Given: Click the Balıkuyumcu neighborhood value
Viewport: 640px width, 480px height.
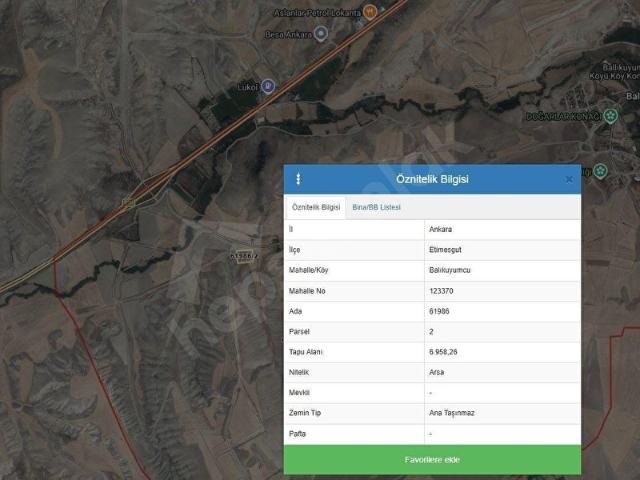Looking at the screenshot, I should 450,270.
